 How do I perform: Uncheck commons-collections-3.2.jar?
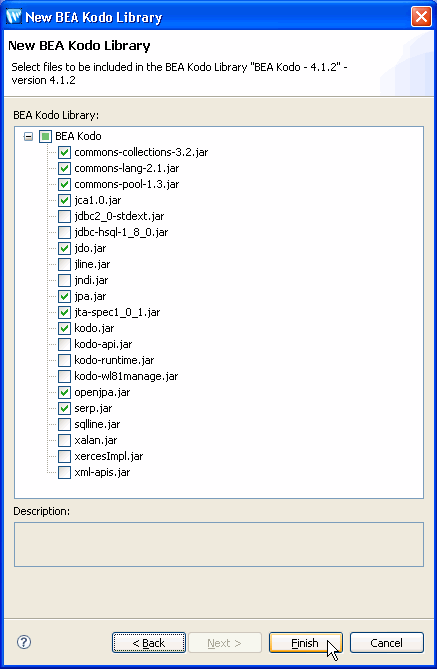64,152
